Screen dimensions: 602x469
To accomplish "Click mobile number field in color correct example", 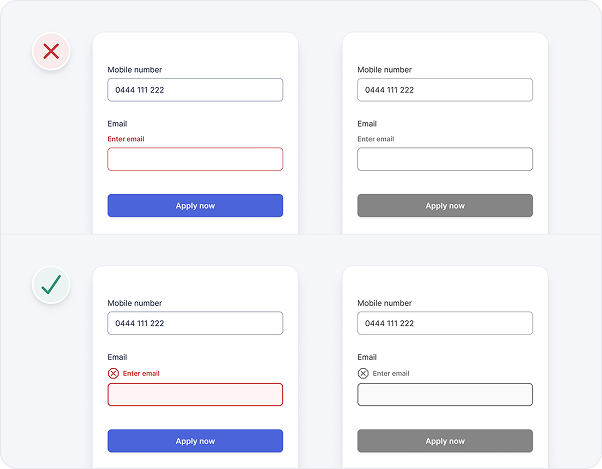I will tap(195, 323).
